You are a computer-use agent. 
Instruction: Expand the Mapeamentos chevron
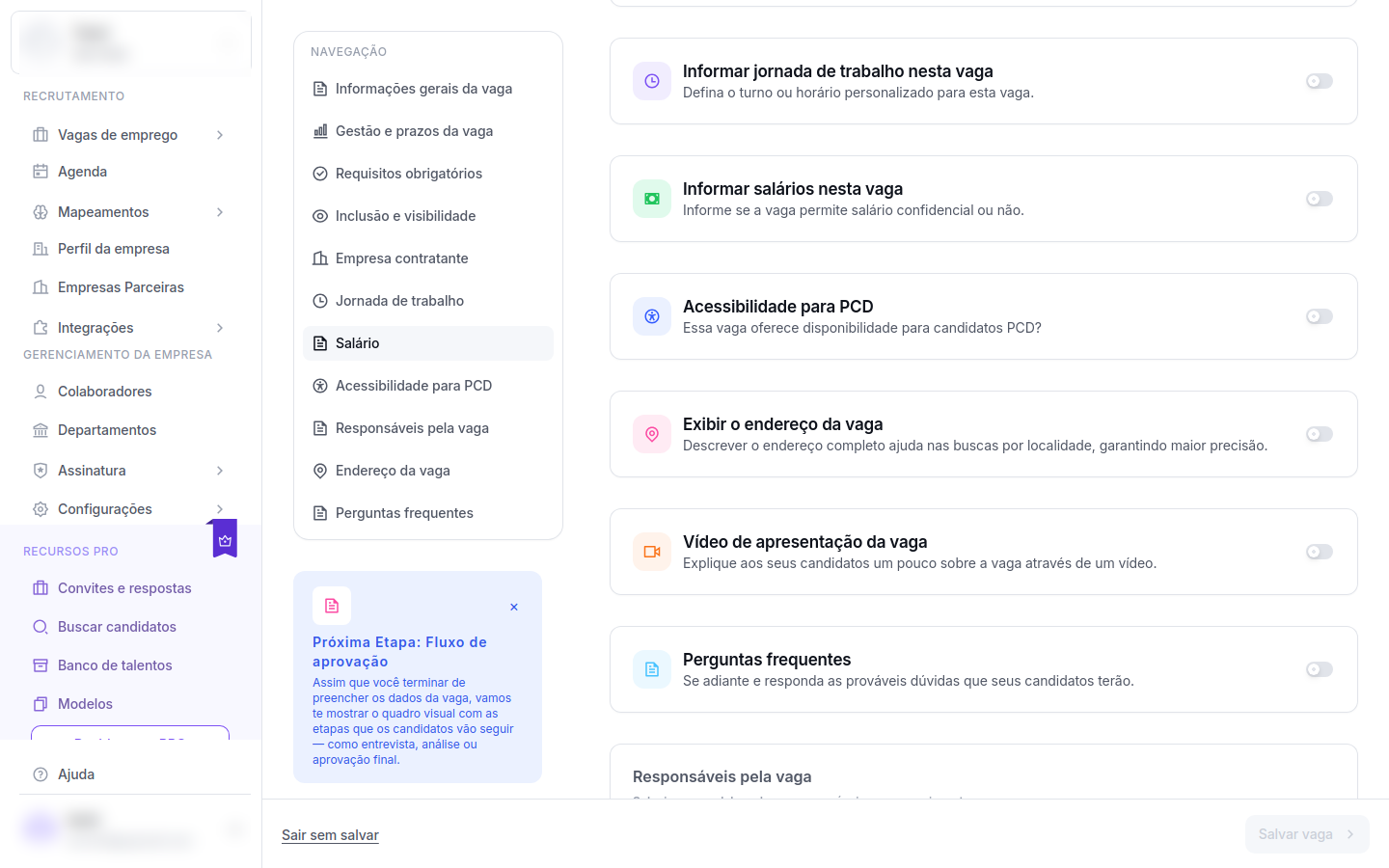tap(220, 212)
